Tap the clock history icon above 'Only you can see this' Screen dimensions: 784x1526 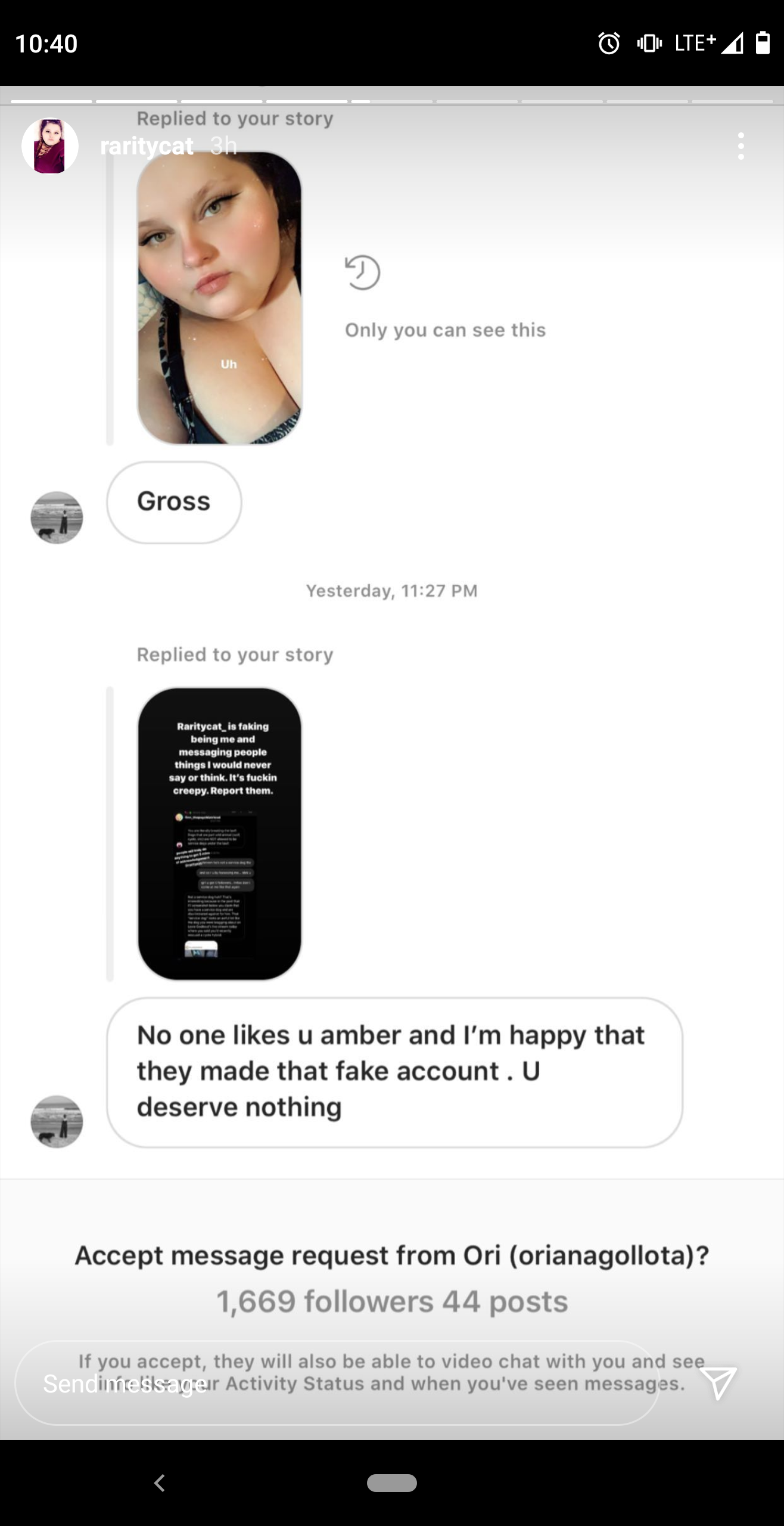[x=362, y=272]
